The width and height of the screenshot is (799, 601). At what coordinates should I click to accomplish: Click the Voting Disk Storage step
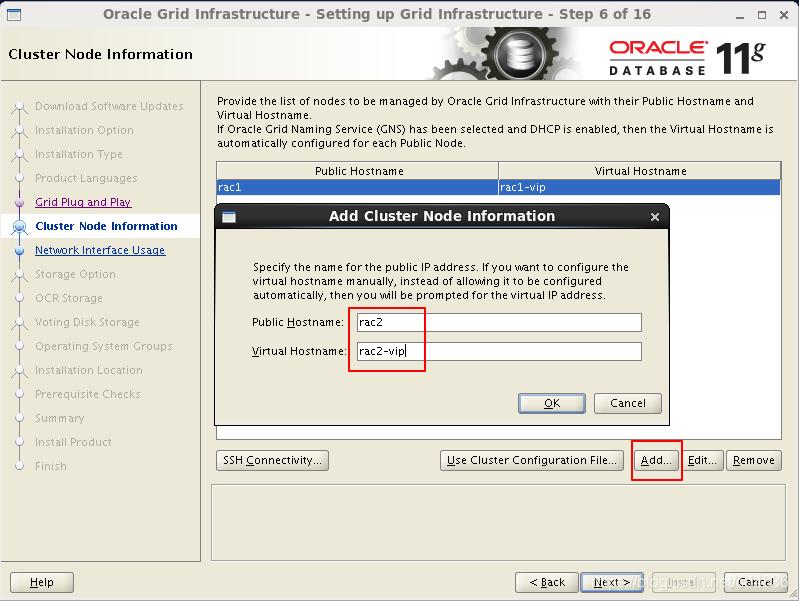pos(87,322)
